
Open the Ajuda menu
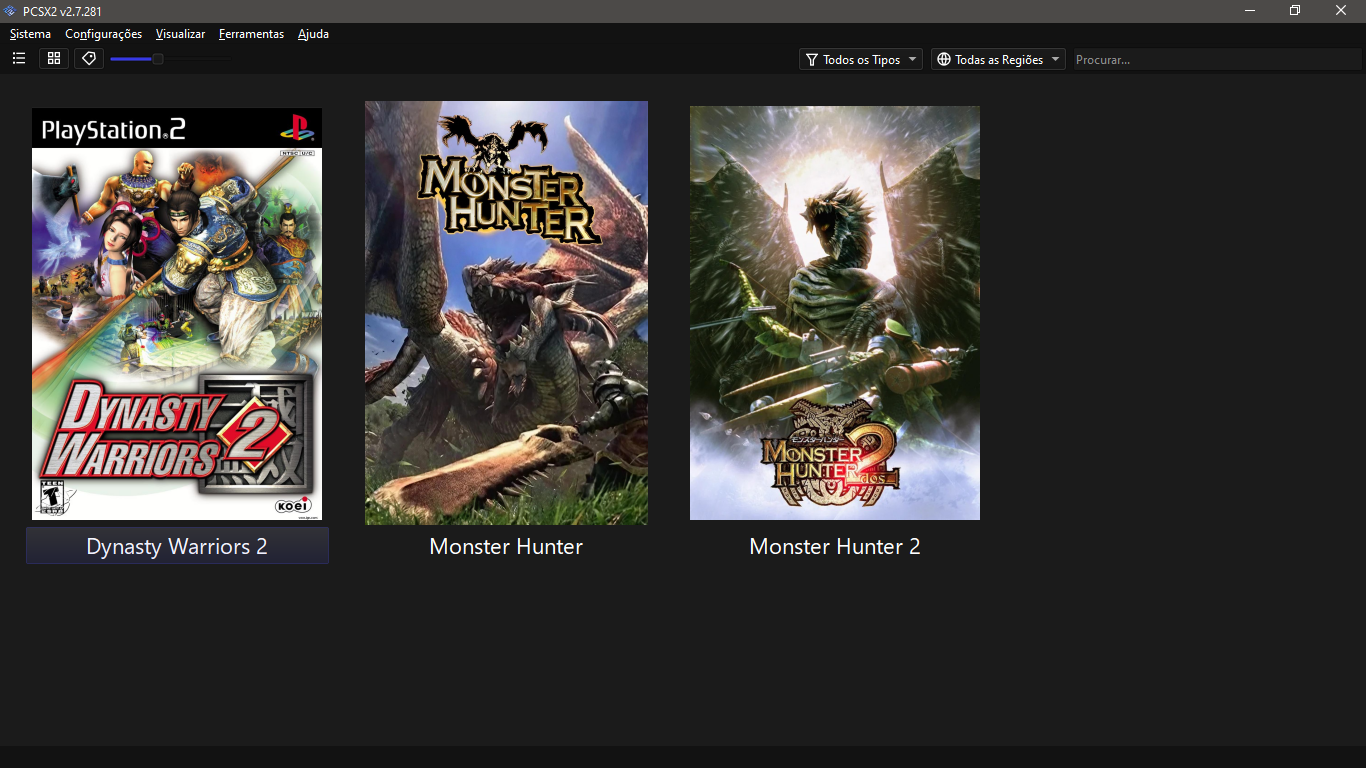point(313,34)
